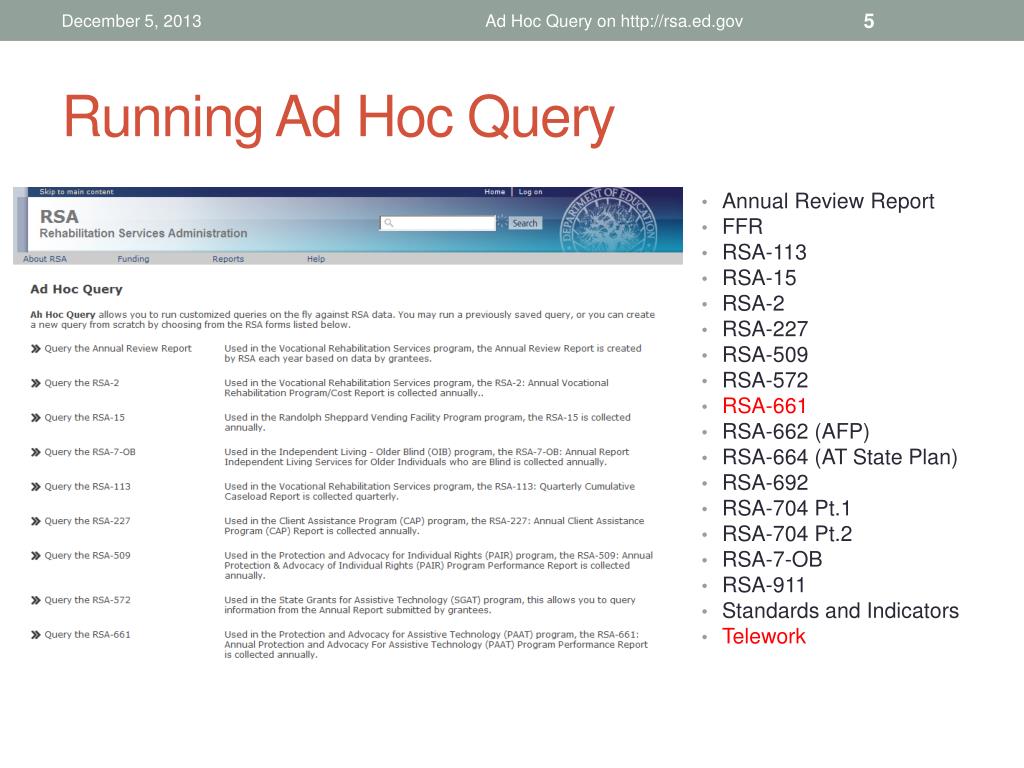
Task: Click the arrow icon beside Query the RSA-7-OB
Action: tap(36, 452)
